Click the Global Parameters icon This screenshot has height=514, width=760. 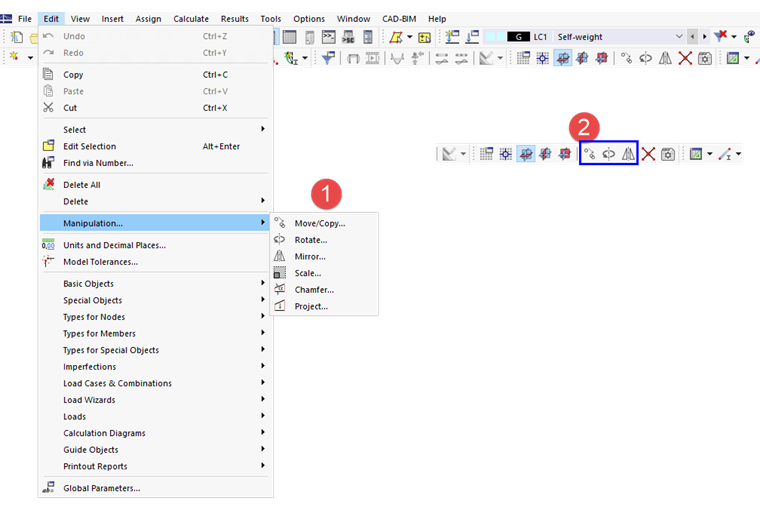pos(48,487)
